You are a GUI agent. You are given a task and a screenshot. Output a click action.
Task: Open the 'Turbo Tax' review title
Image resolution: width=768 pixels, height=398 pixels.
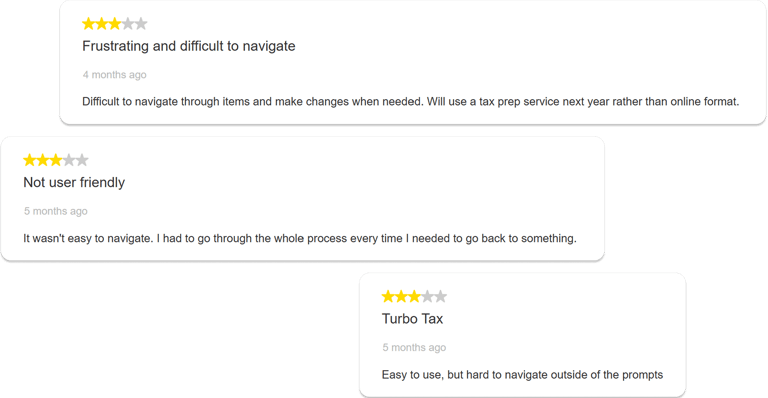pos(412,319)
